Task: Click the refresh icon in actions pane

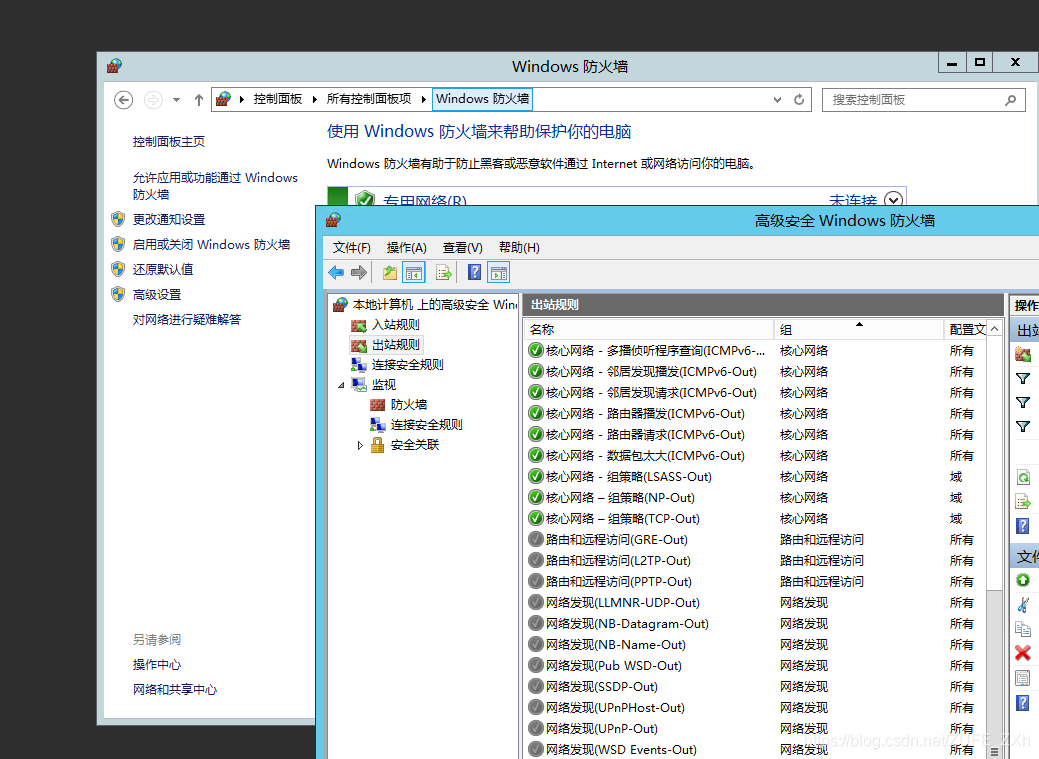Action: tap(1023, 477)
